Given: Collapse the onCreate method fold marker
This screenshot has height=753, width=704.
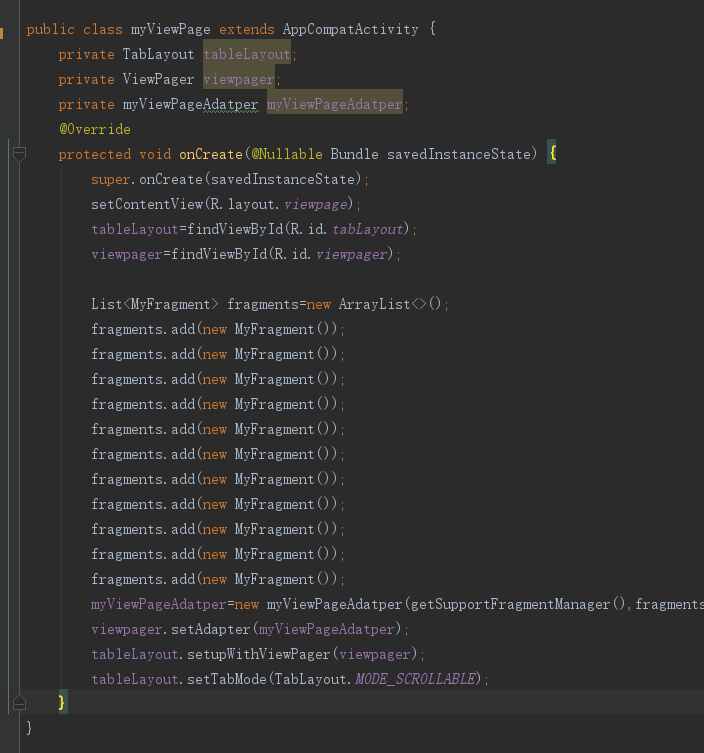Looking at the screenshot, I should click(x=18, y=154).
